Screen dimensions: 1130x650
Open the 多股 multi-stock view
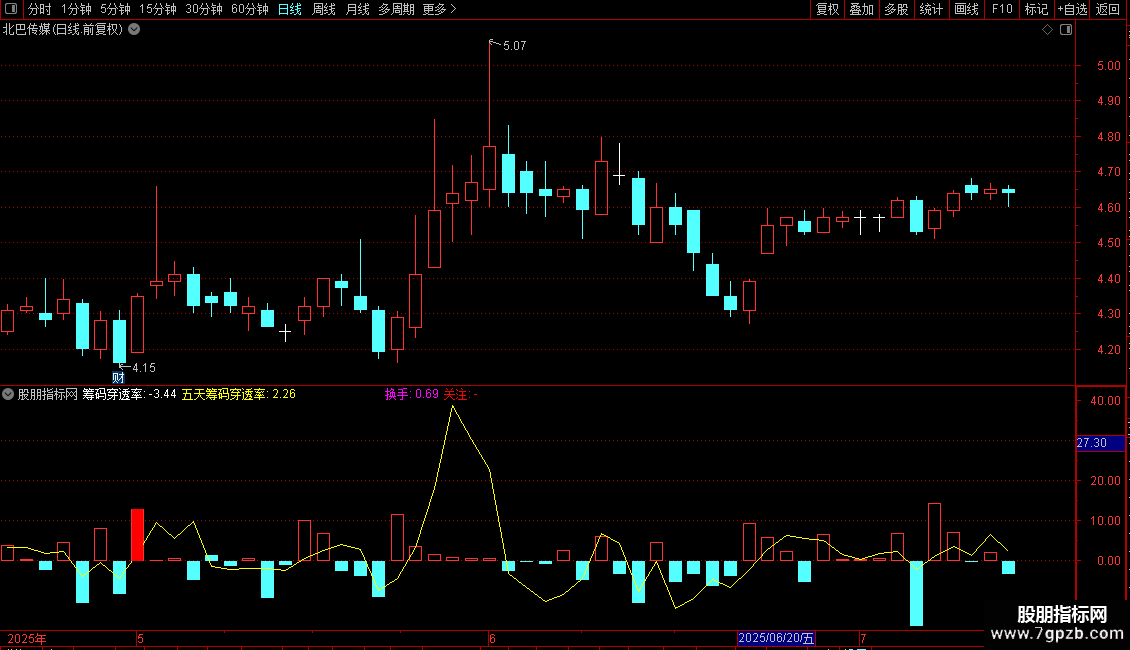(896, 9)
